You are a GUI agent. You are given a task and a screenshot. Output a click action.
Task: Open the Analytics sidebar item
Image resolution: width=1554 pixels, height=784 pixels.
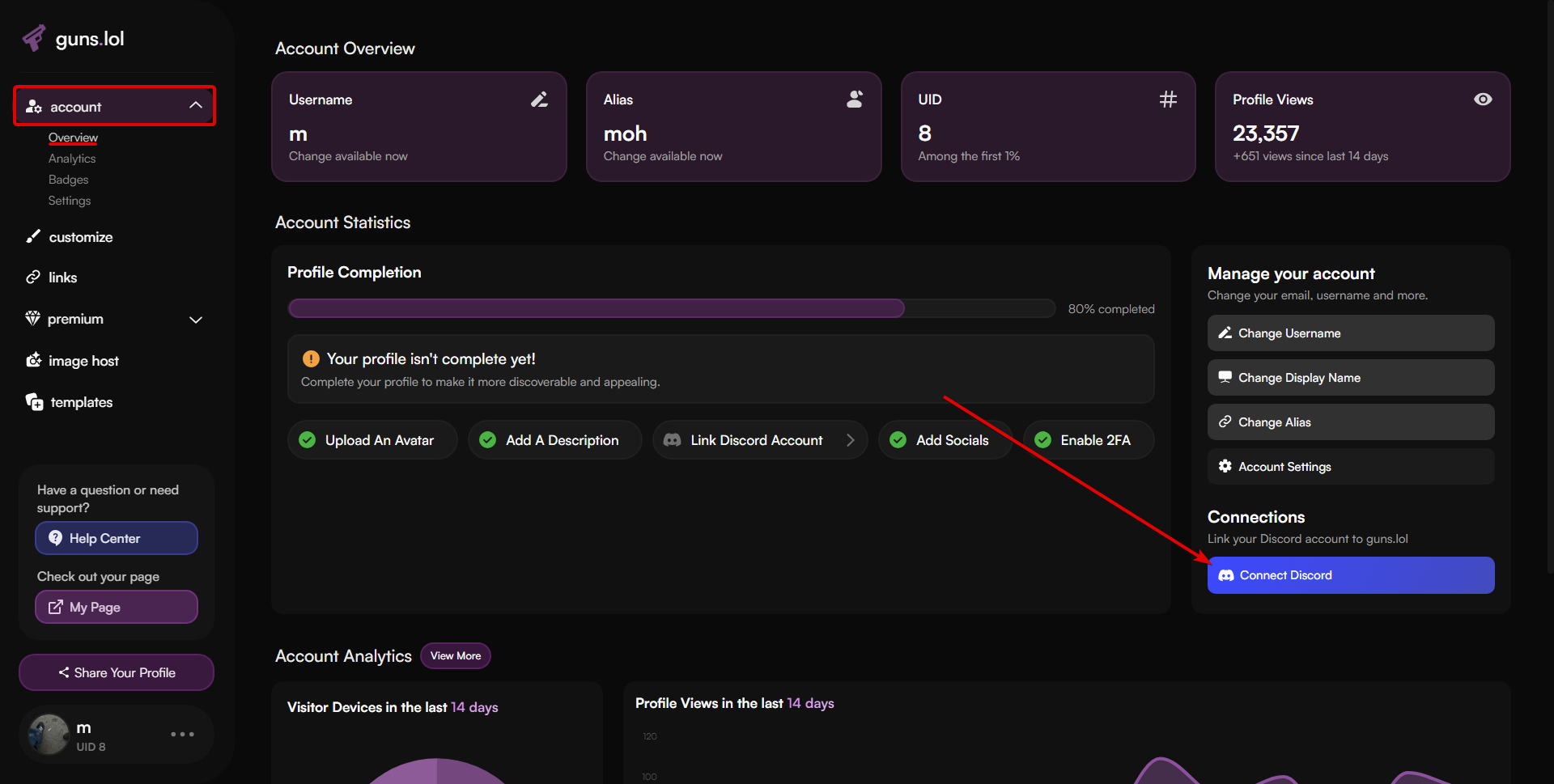72,159
